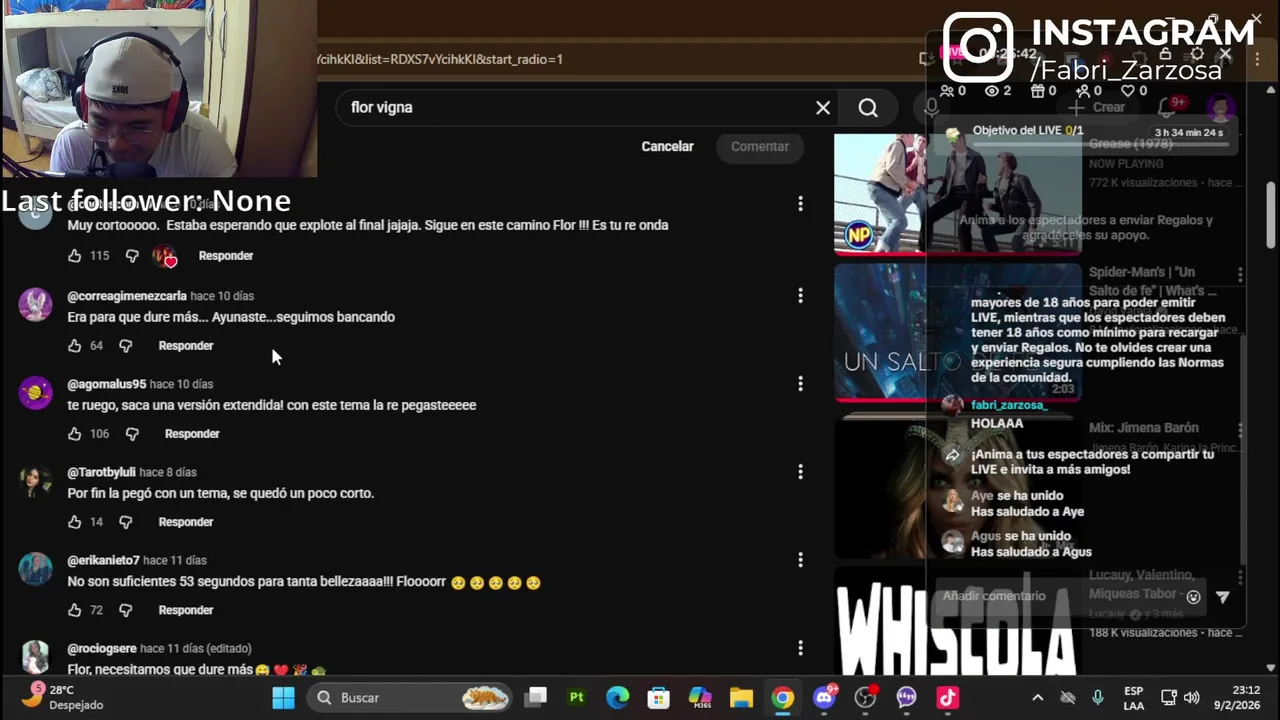Click the Windows Start button
The width and height of the screenshot is (1280, 720).
(x=284, y=698)
